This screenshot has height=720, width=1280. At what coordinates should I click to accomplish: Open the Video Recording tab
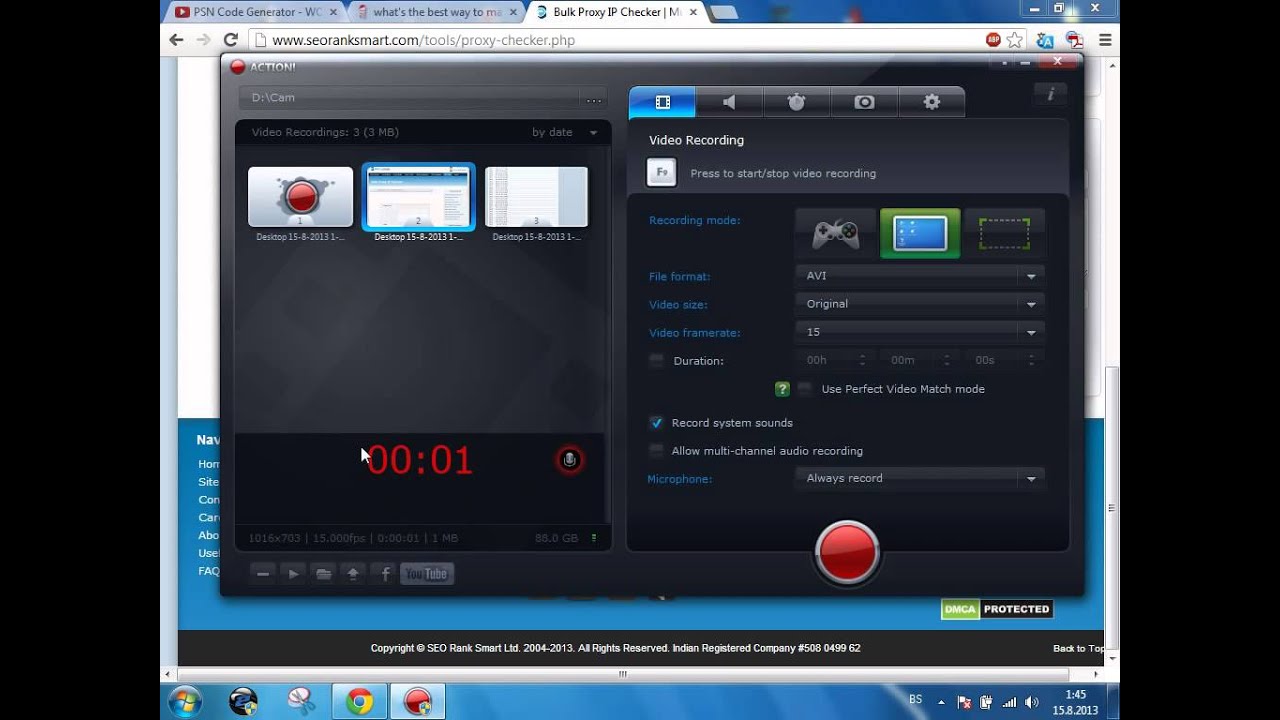click(x=662, y=102)
